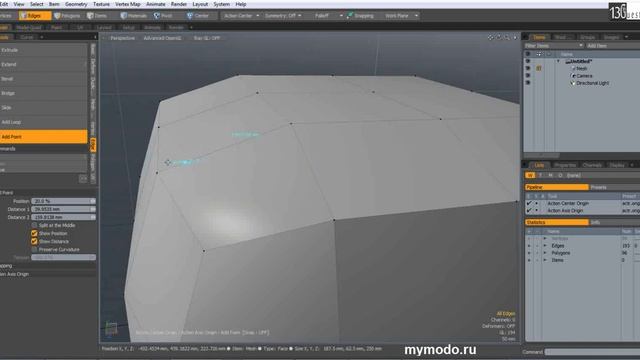This screenshot has height=360, width=640.
Task: Expand the Edges statistics row
Action: pos(545,246)
